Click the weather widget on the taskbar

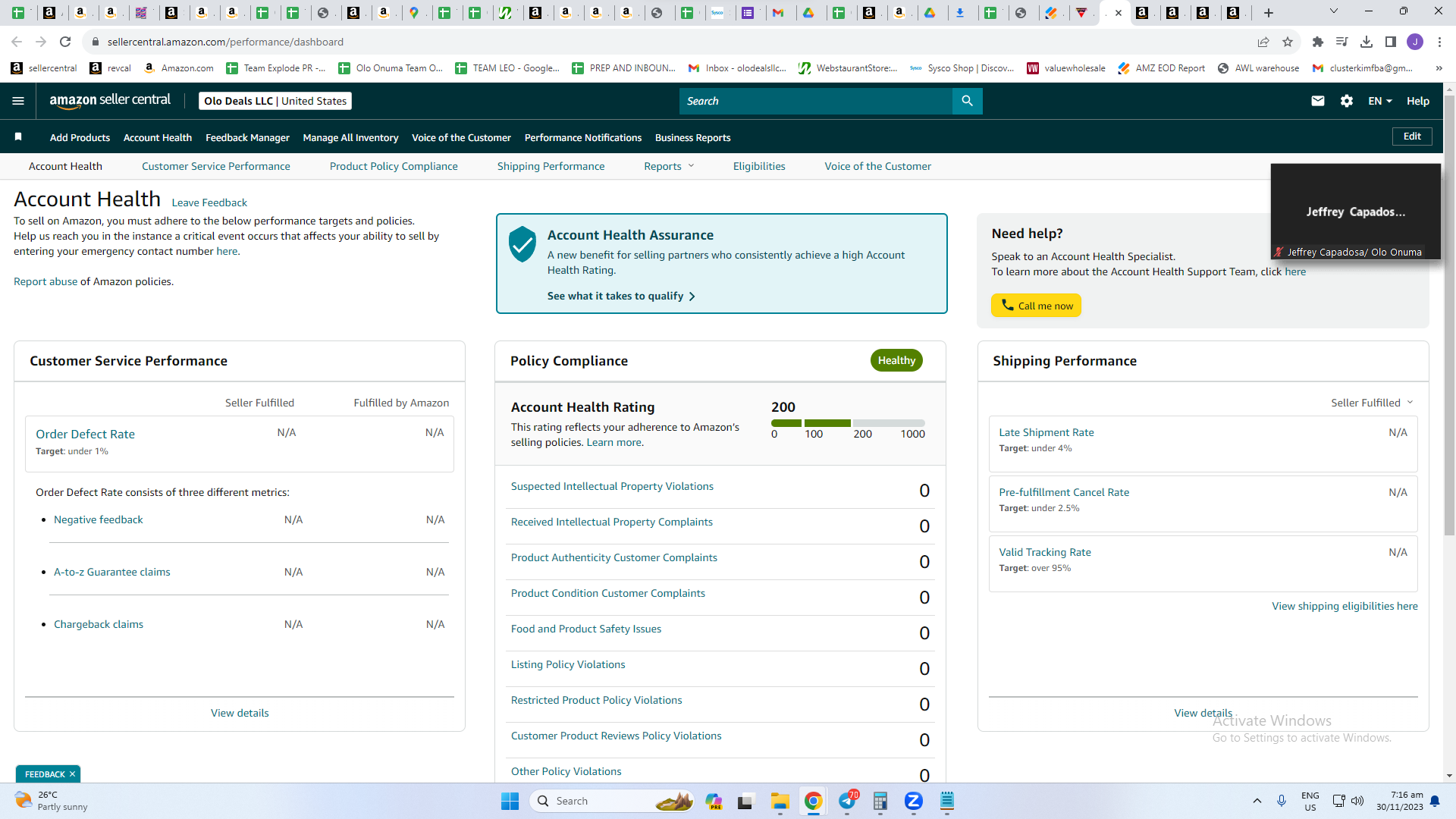pyautogui.click(x=52, y=801)
